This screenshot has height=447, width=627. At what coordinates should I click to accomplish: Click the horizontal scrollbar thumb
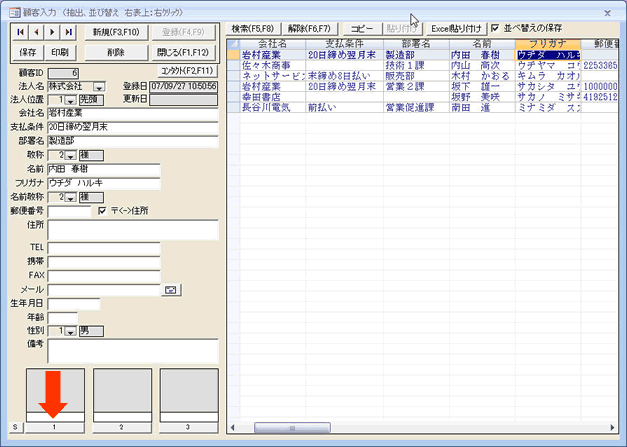[292, 427]
